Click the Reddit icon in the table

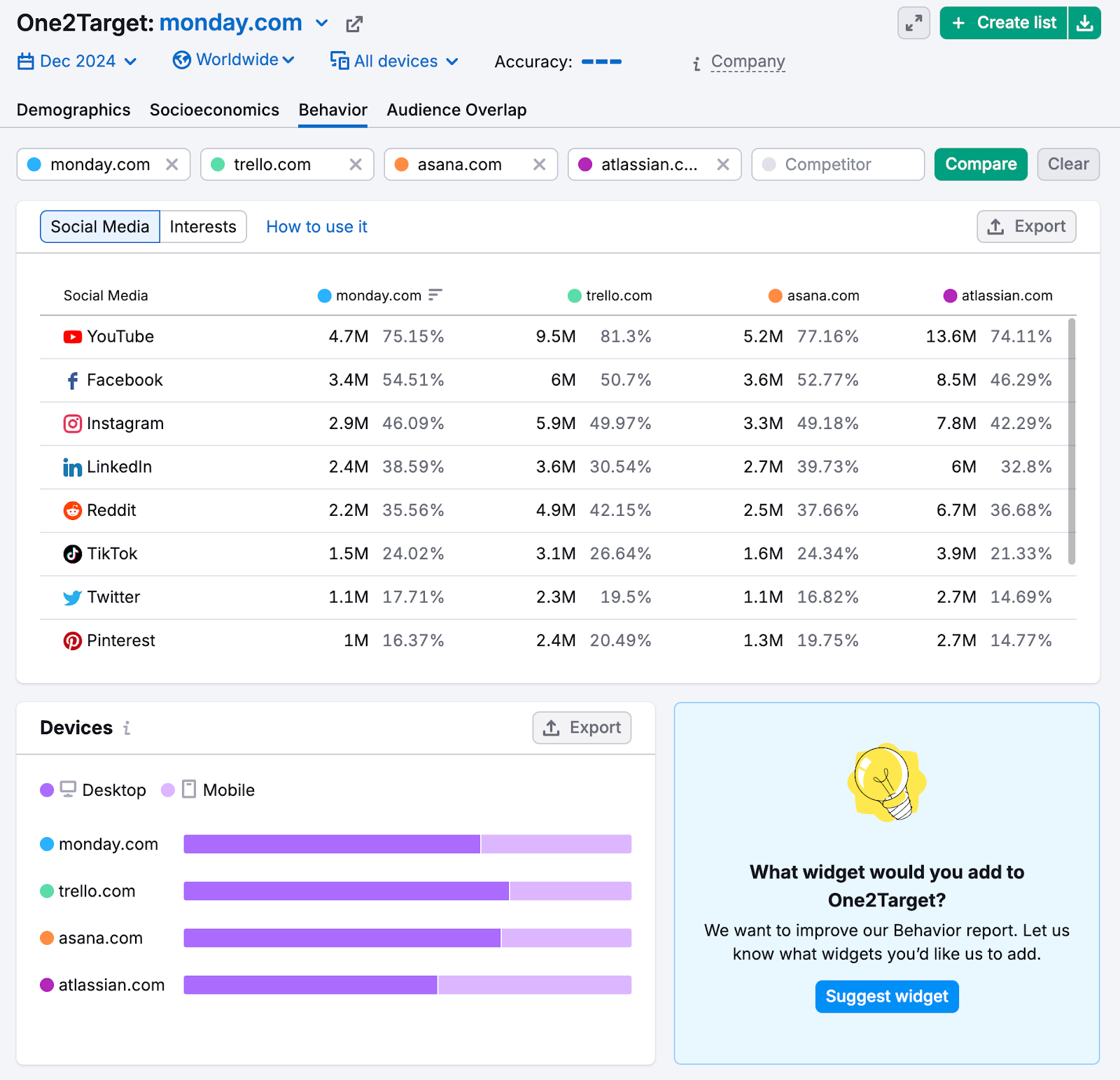coord(73,510)
